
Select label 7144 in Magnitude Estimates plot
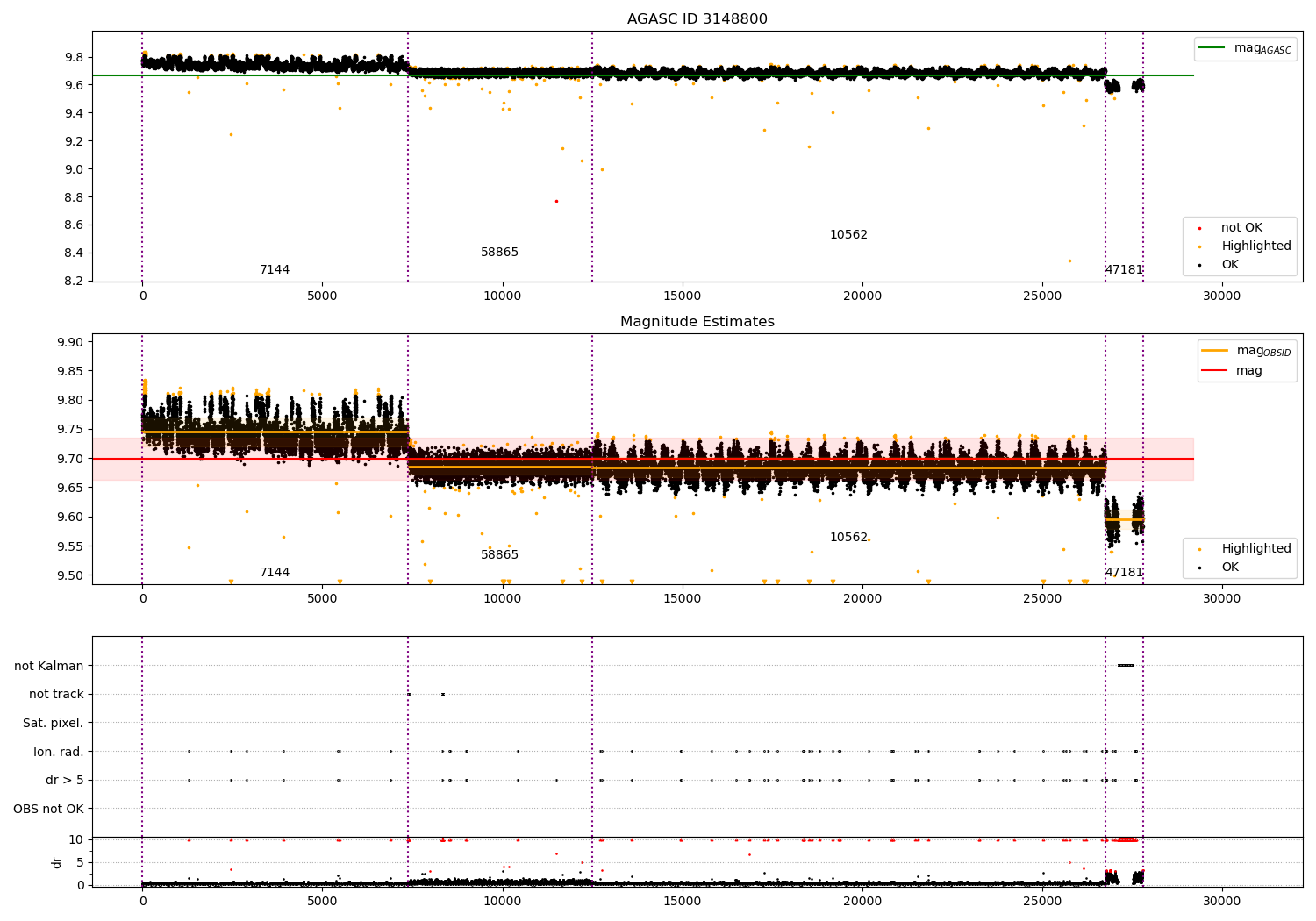tap(275, 573)
